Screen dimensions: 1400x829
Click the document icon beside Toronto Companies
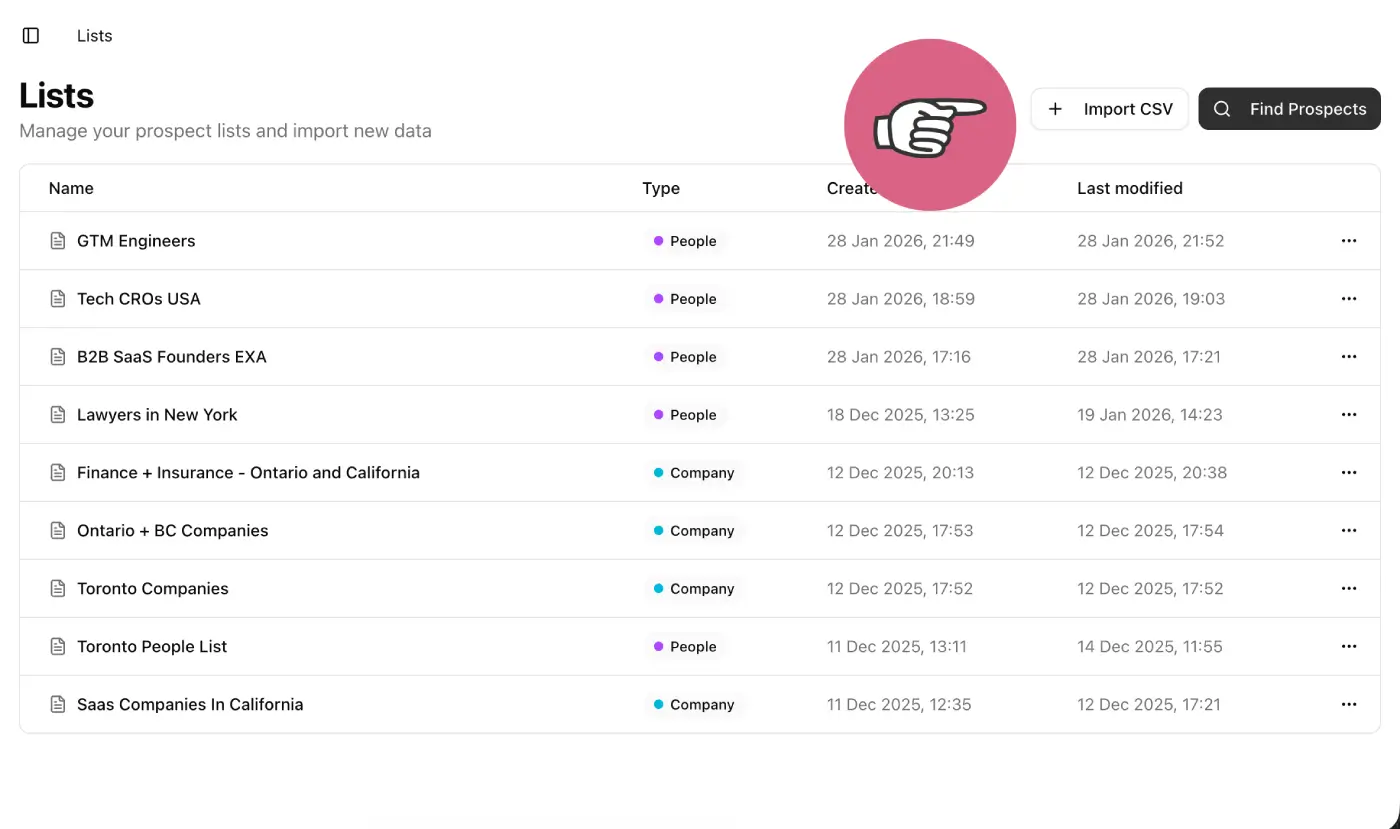58,589
